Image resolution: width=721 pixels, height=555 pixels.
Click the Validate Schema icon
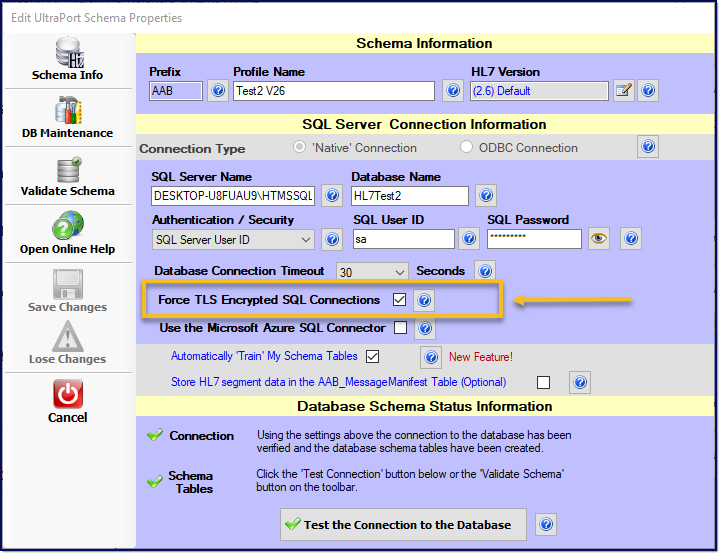click(x=68, y=171)
